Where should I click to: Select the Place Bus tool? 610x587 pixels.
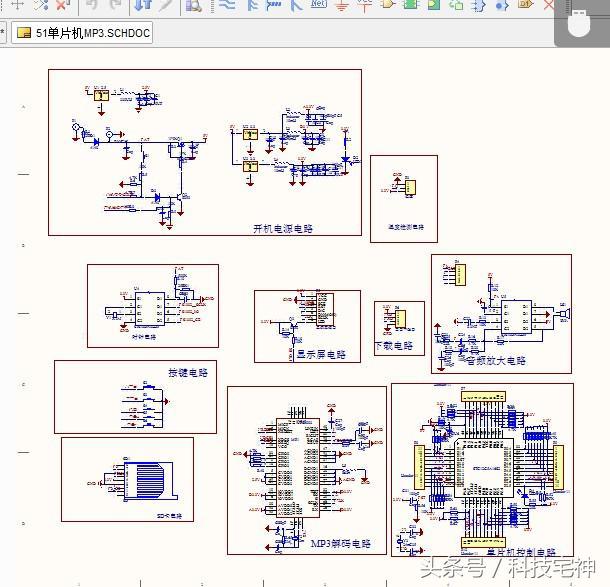tap(252, 5)
